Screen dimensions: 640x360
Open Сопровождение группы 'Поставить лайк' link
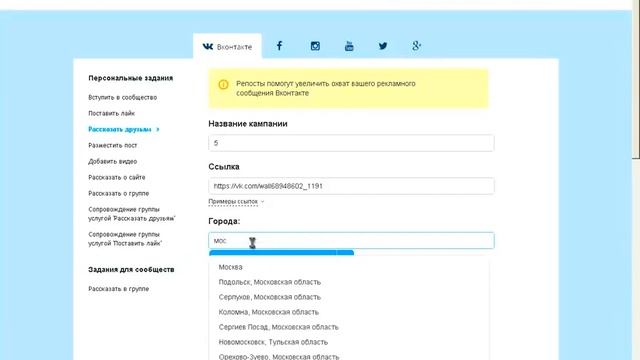tap(125, 239)
